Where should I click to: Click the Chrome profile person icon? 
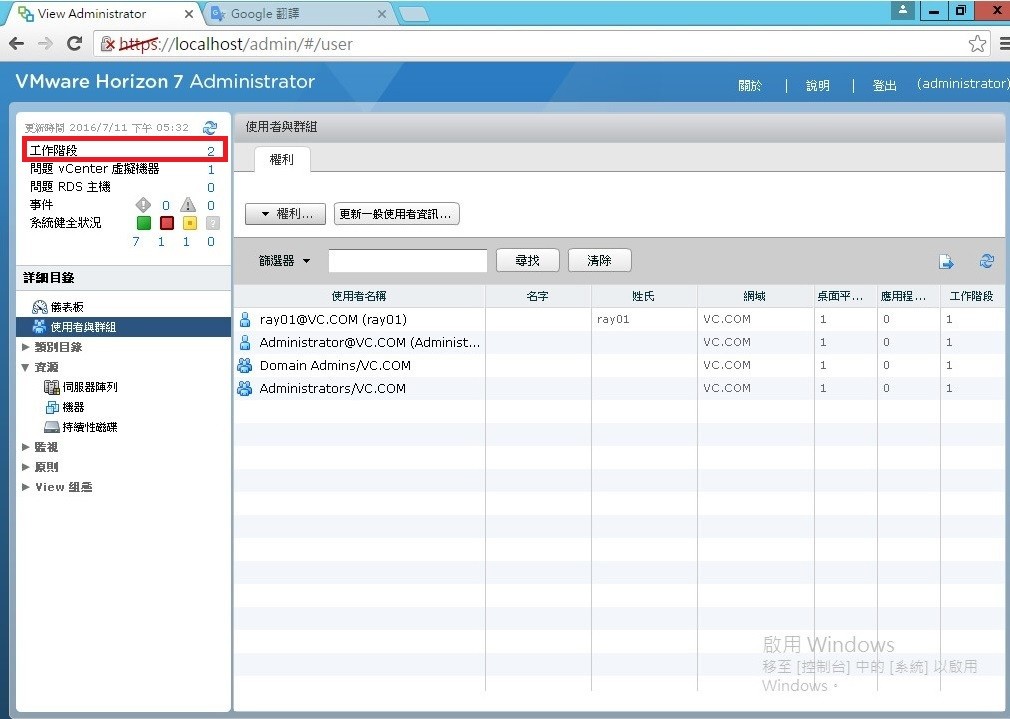click(x=903, y=10)
